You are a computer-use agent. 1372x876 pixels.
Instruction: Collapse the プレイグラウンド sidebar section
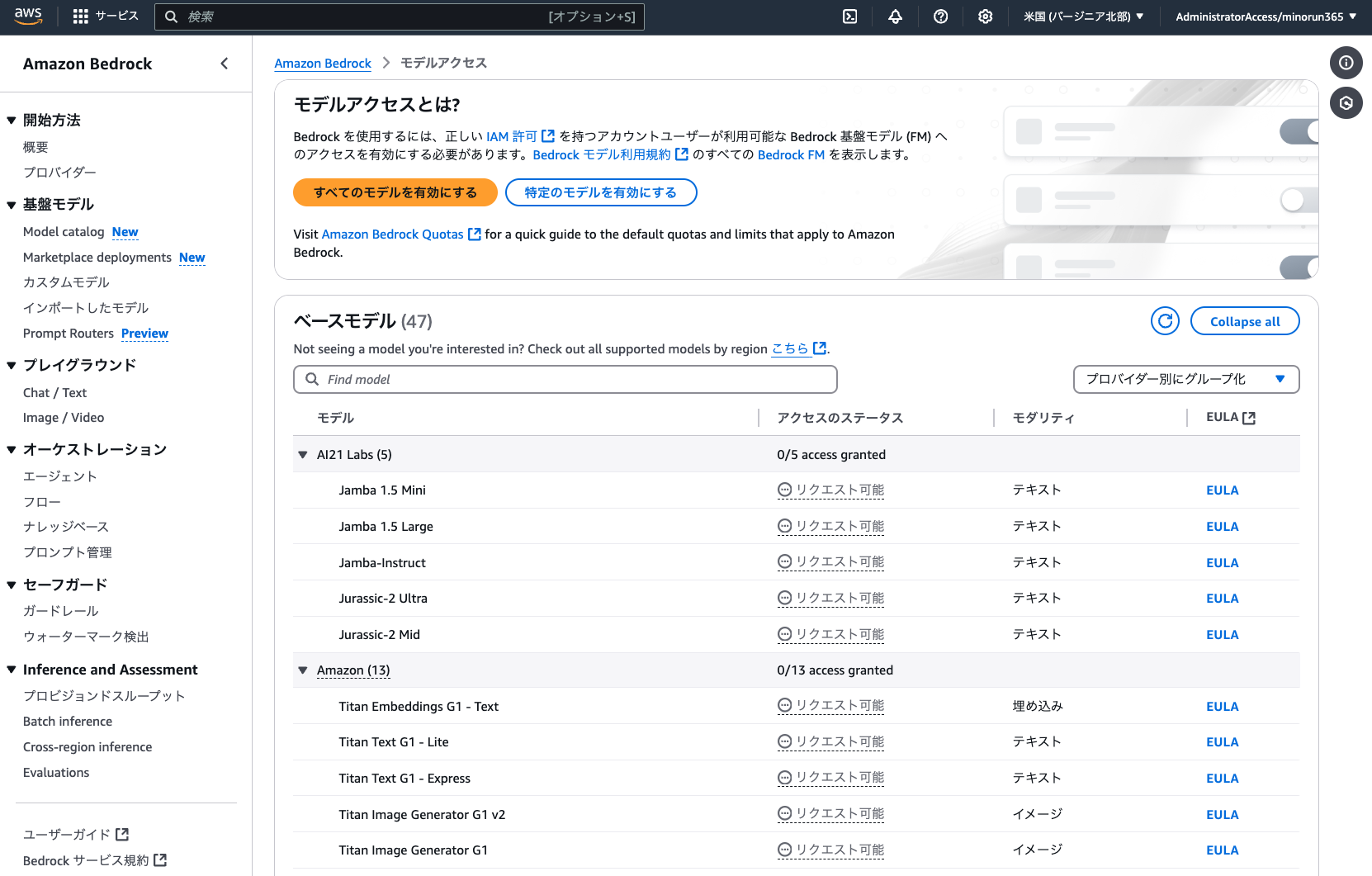(12, 365)
